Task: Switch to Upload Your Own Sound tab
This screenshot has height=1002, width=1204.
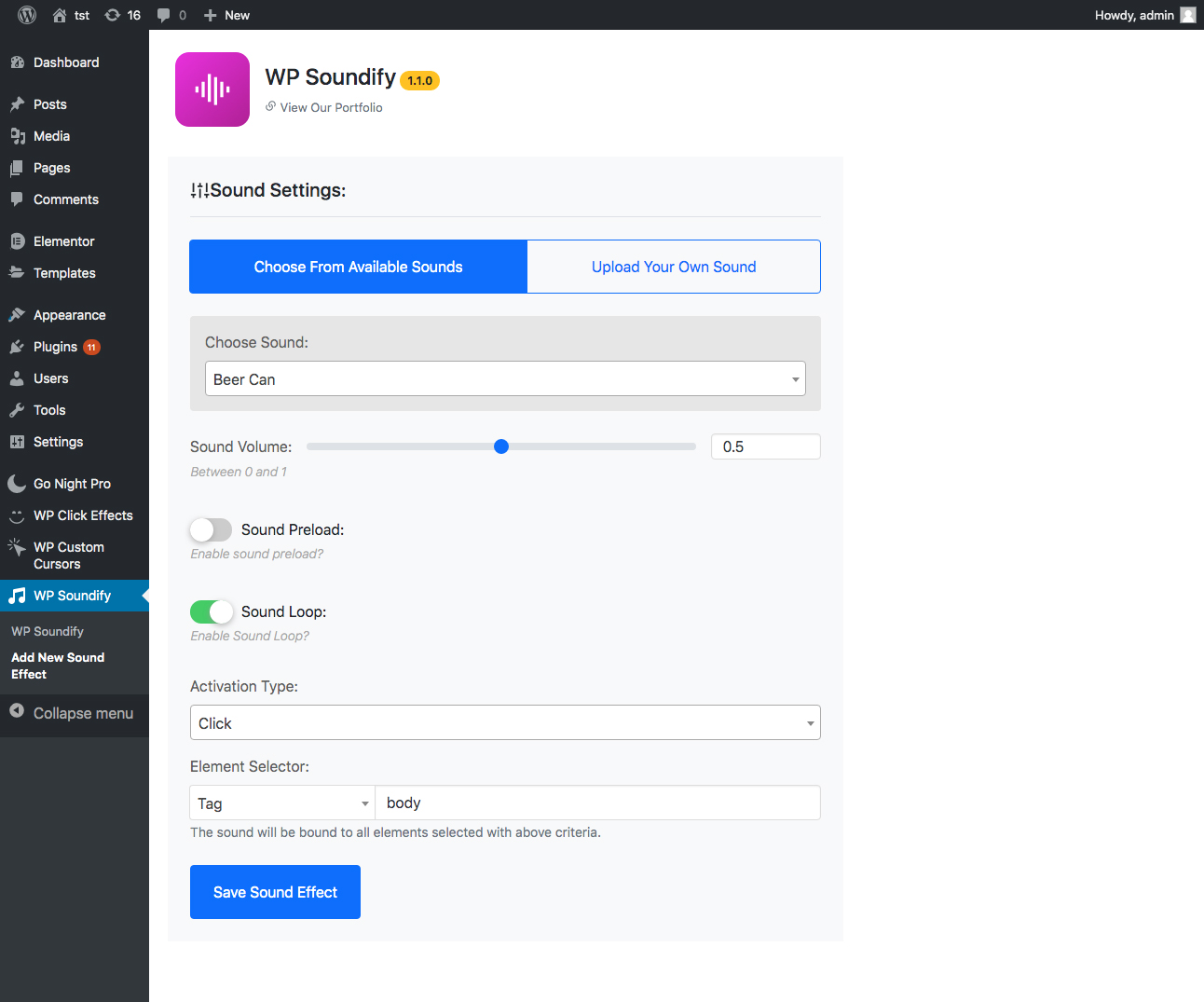Action: [674, 268]
